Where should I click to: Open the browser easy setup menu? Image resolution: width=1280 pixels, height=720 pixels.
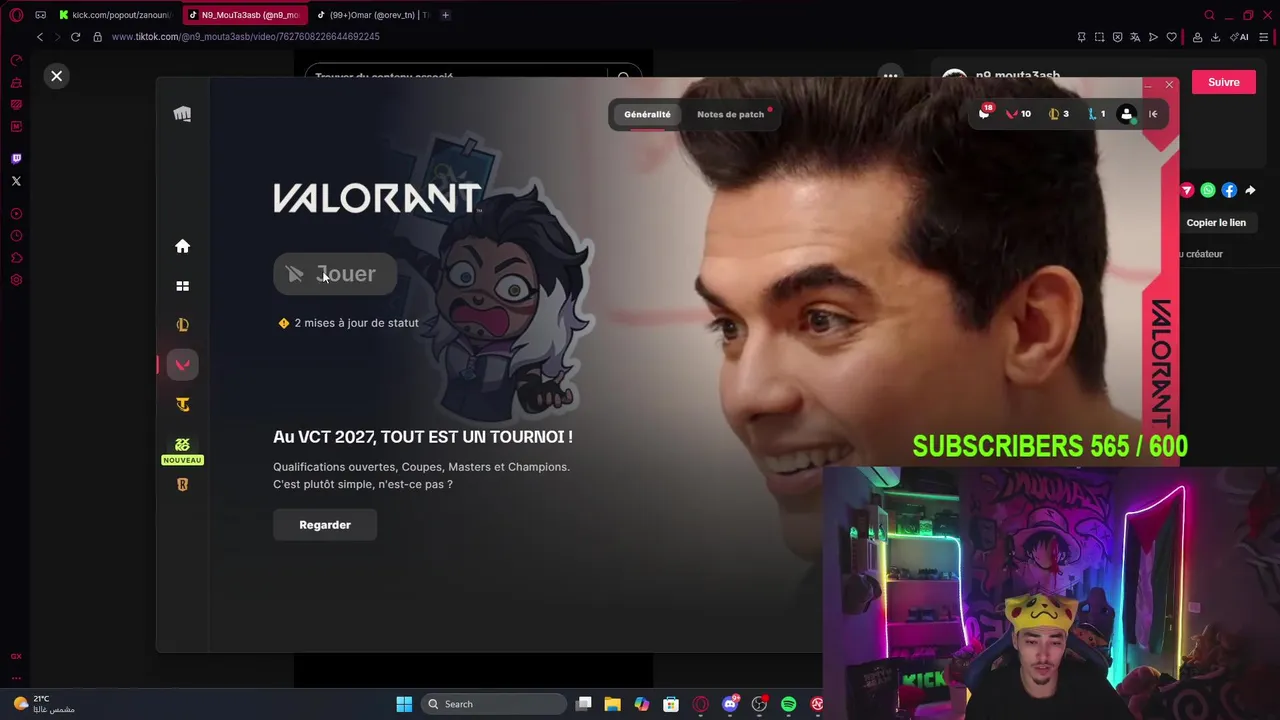(x=1264, y=37)
